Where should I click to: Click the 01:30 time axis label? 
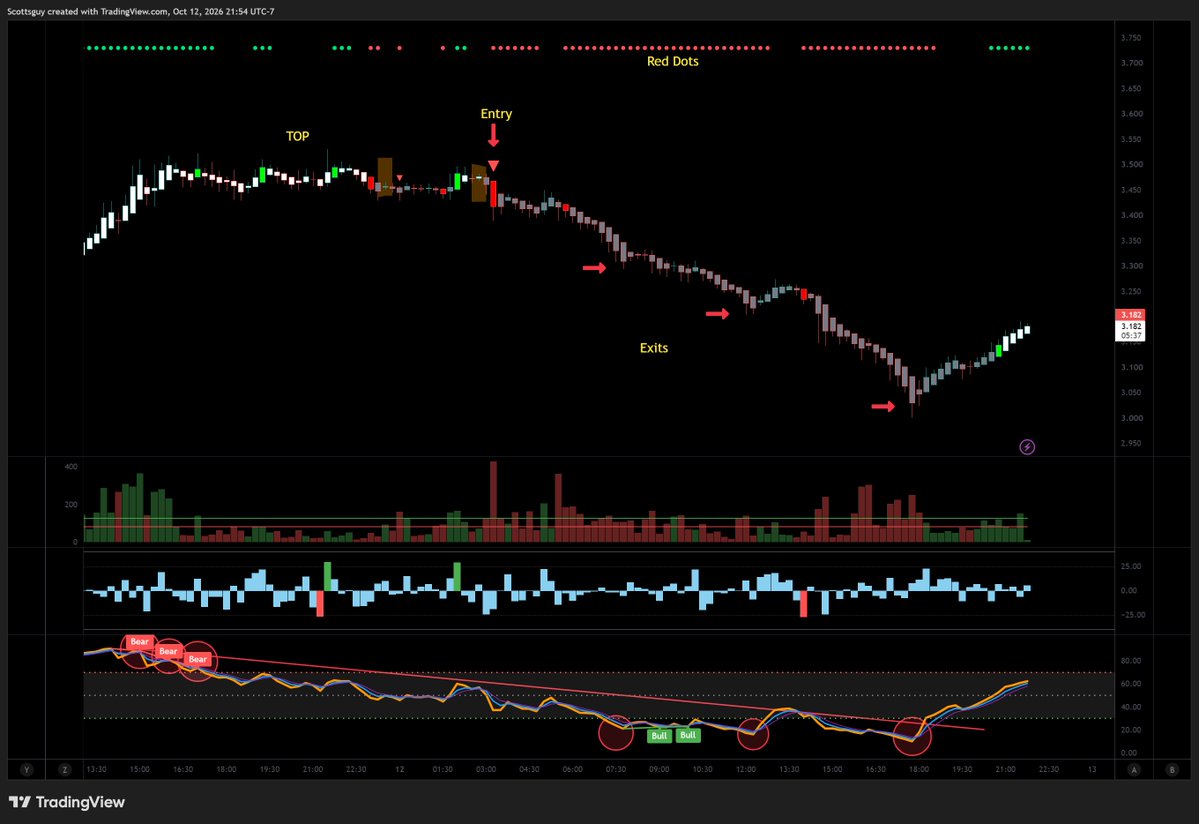[442, 770]
